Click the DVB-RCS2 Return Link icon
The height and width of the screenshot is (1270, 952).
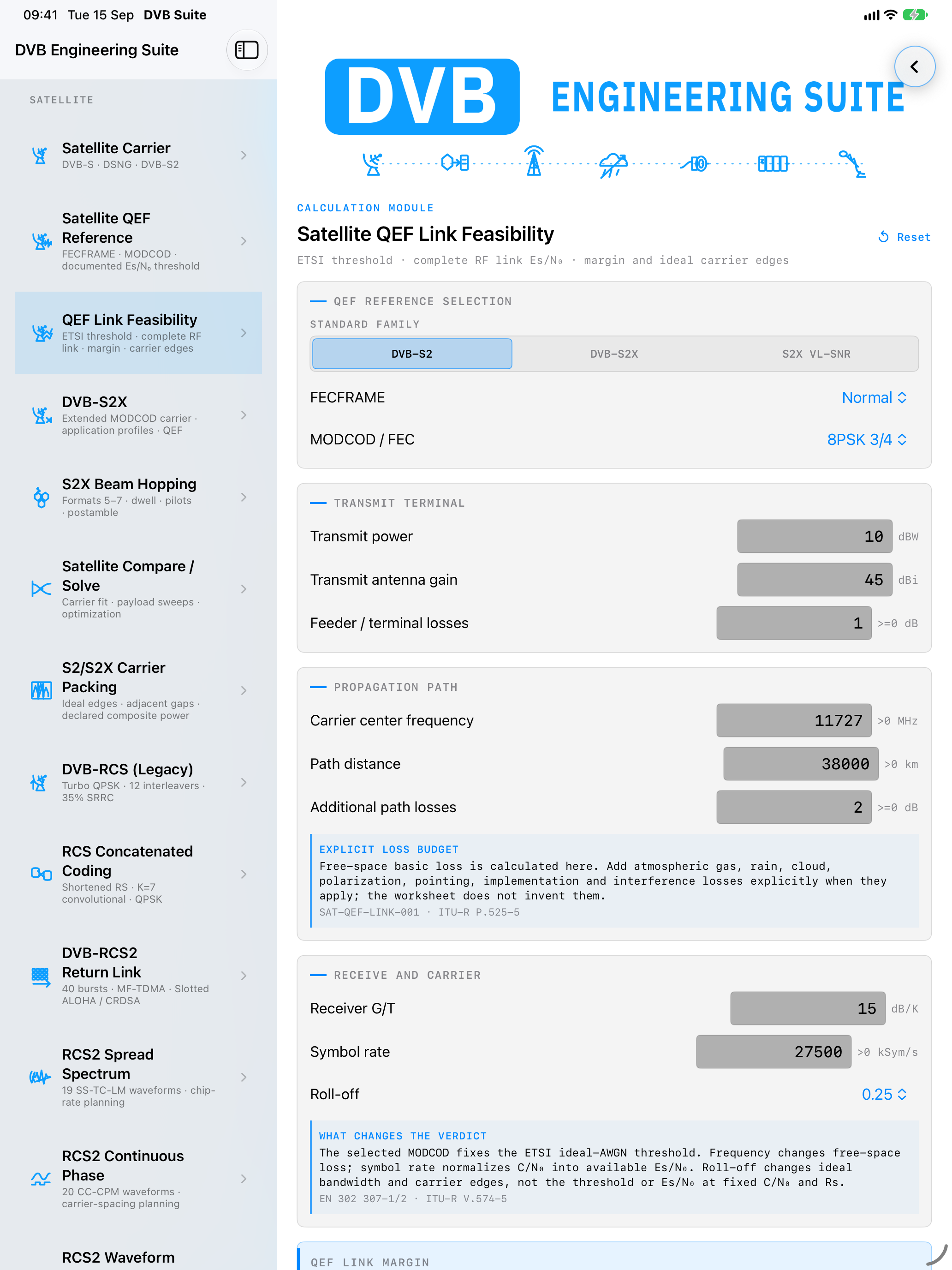coord(41,976)
